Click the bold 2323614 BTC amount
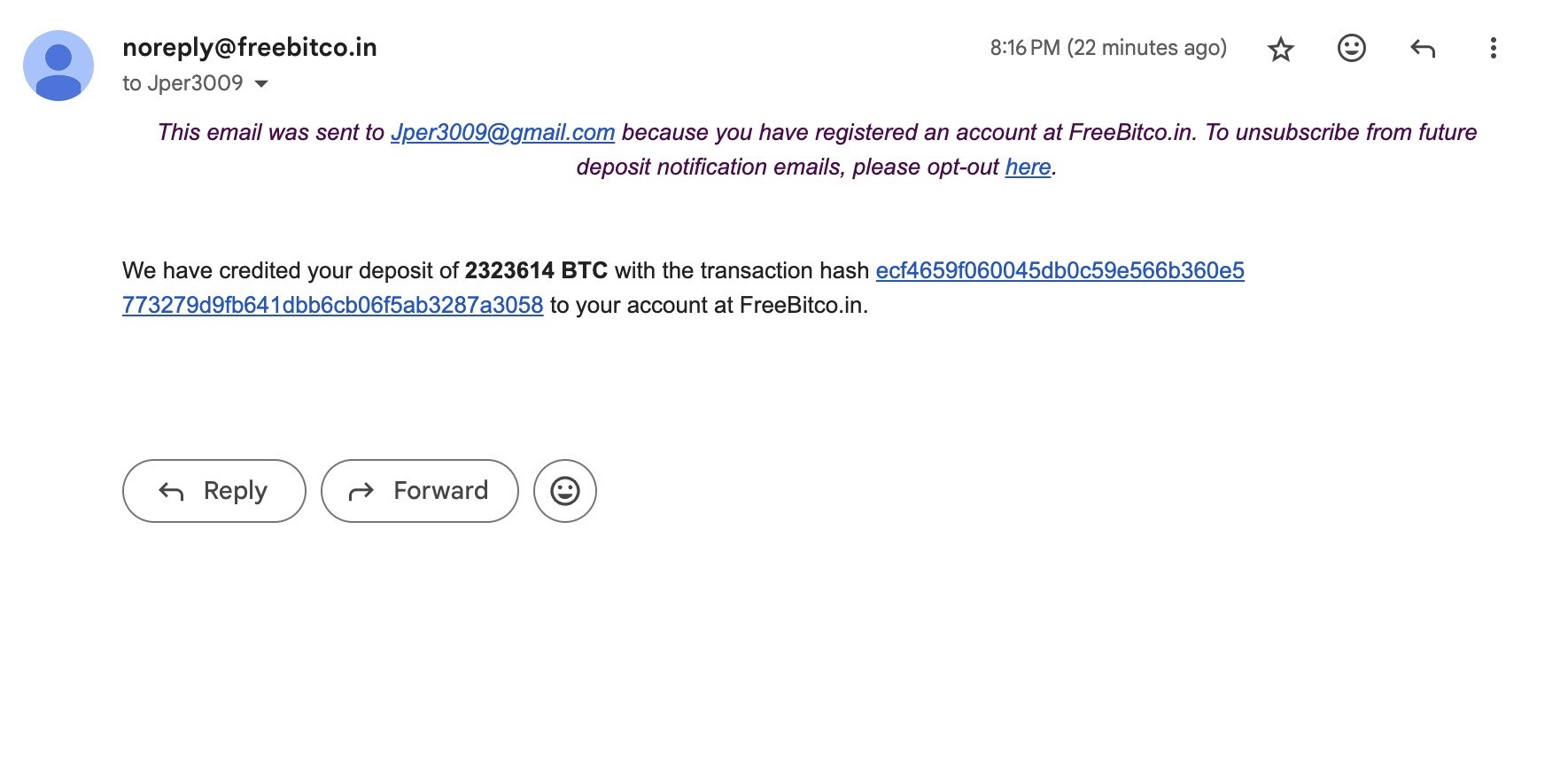The width and height of the screenshot is (1568, 771). [536, 270]
